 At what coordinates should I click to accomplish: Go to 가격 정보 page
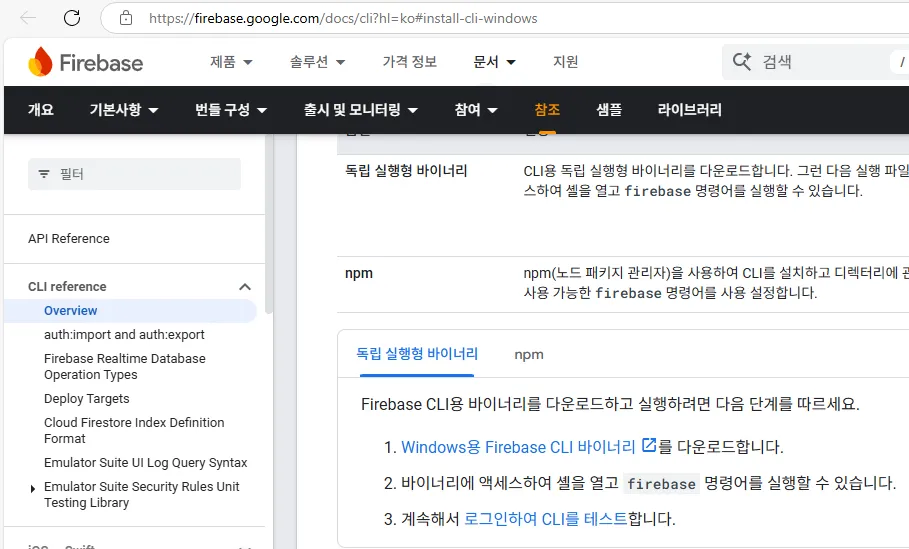409,61
